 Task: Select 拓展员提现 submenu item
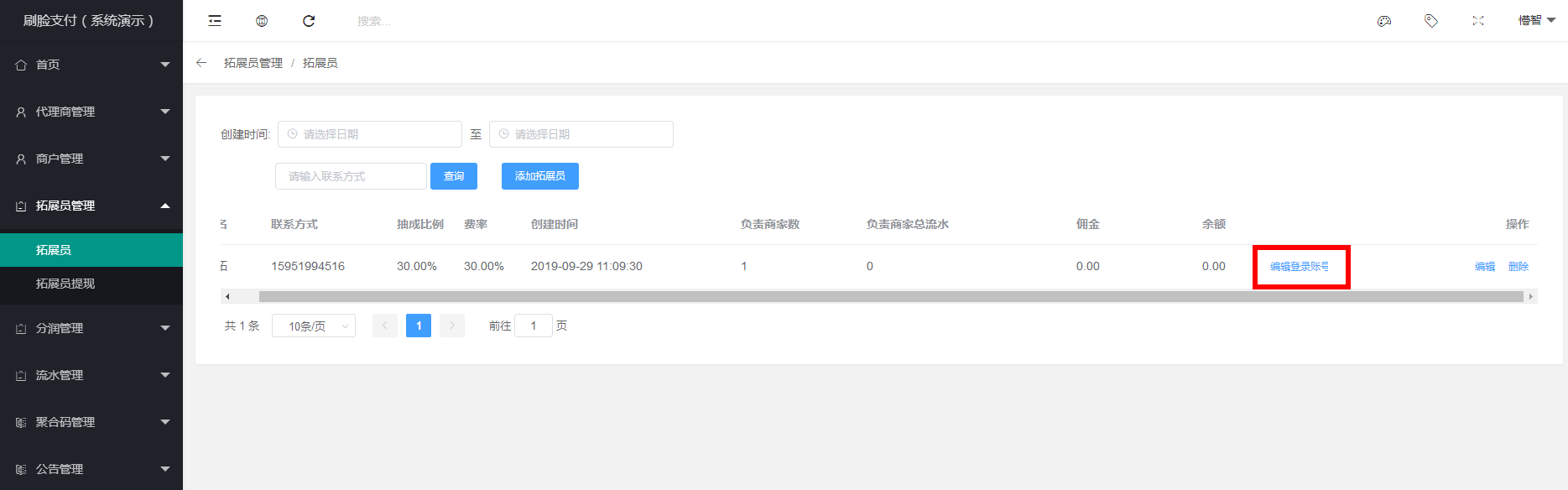(x=91, y=284)
